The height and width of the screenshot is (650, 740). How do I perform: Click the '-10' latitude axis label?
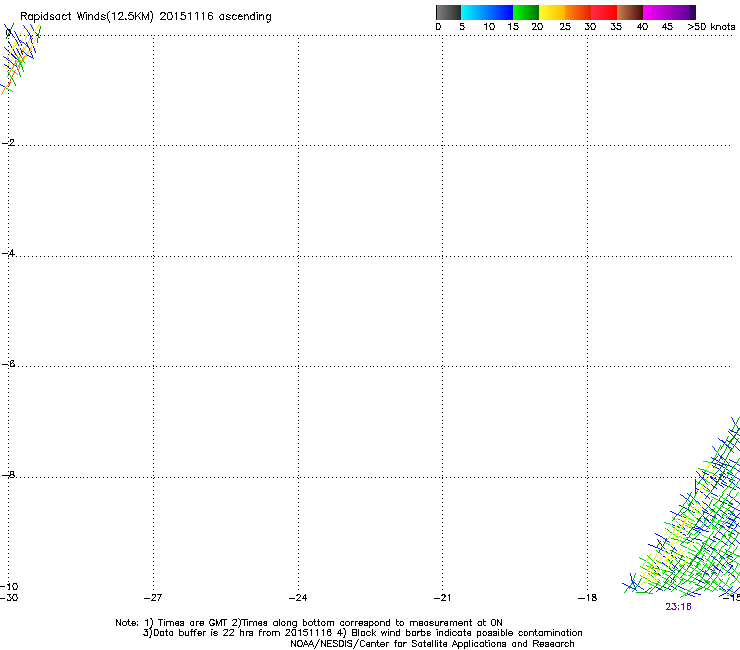pyautogui.click(x=9, y=587)
